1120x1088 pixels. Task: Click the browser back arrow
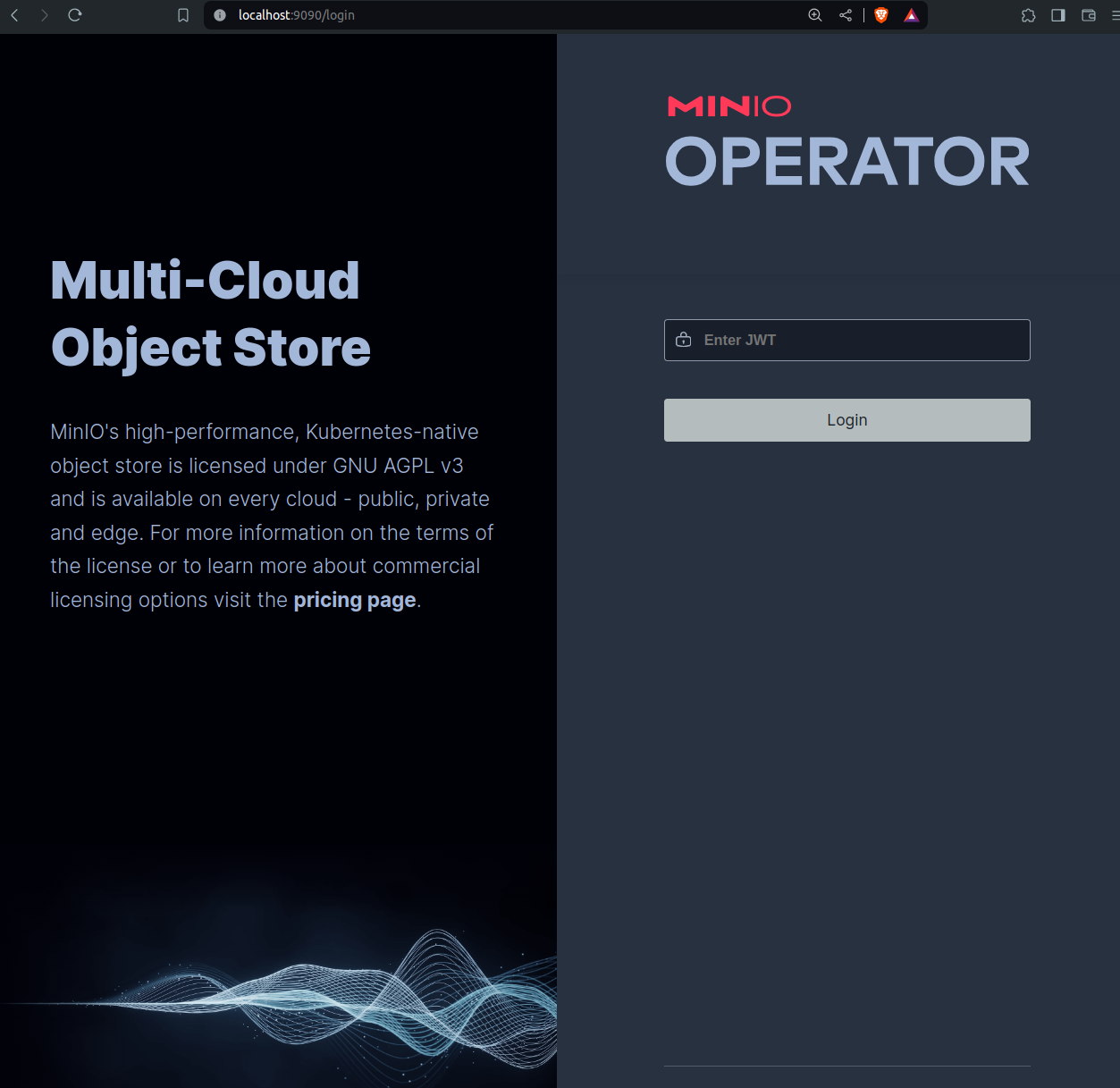click(x=14, y=15)
